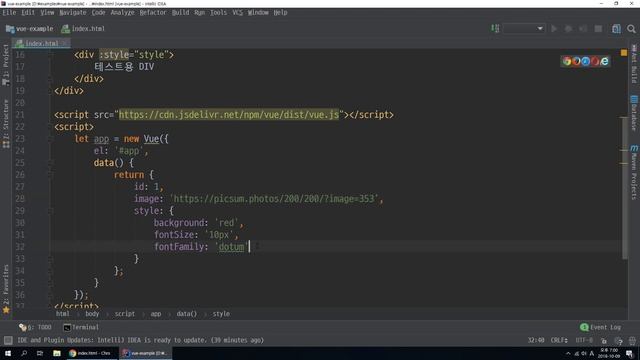Image resolution: width=640 pixels, height=360 pixels.
Task: Open file in Firefox browser
Action: (x=576, y=61)
